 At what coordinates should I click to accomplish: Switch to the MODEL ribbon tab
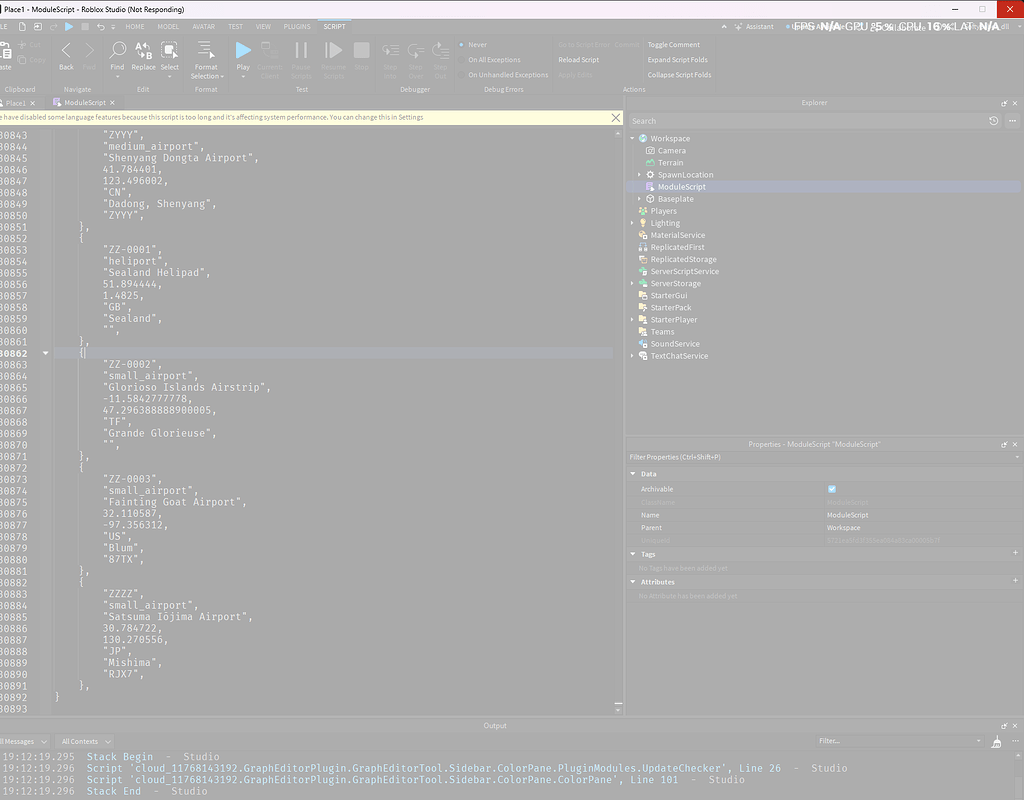(167, 26)
